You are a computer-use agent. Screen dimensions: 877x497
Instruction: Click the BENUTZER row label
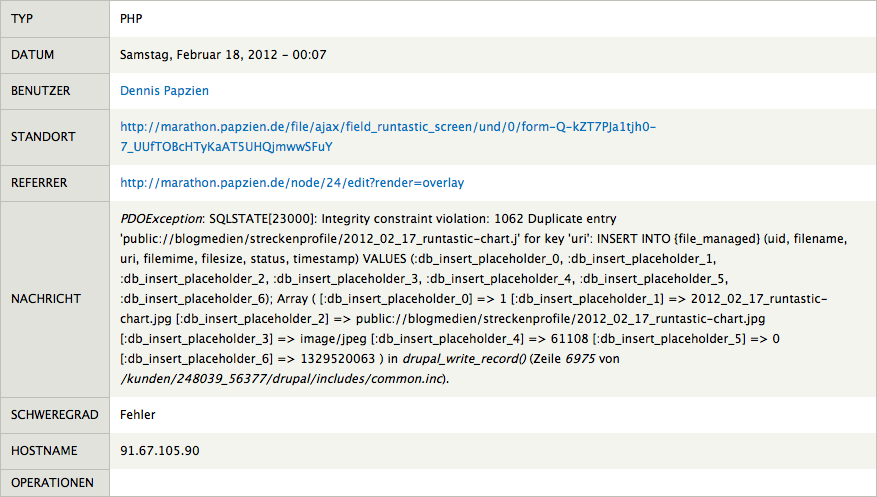pyautogui.click(x=41, y=91)
